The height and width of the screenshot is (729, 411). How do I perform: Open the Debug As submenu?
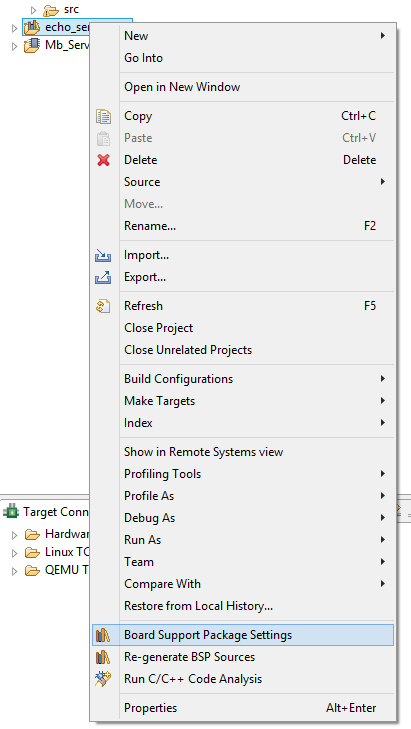[243, 518]
